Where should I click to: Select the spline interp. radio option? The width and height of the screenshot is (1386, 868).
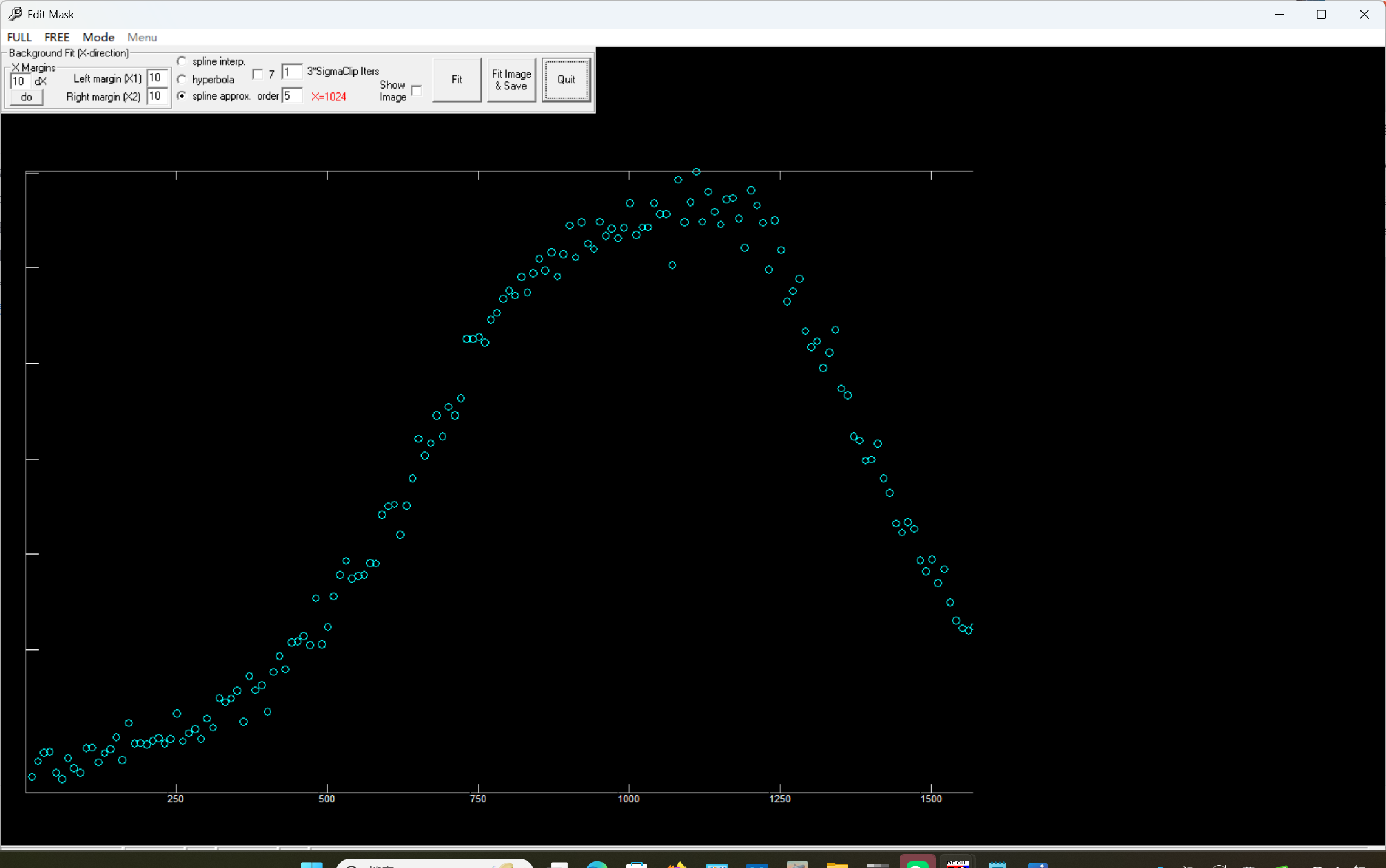click(x=182, y=61)
